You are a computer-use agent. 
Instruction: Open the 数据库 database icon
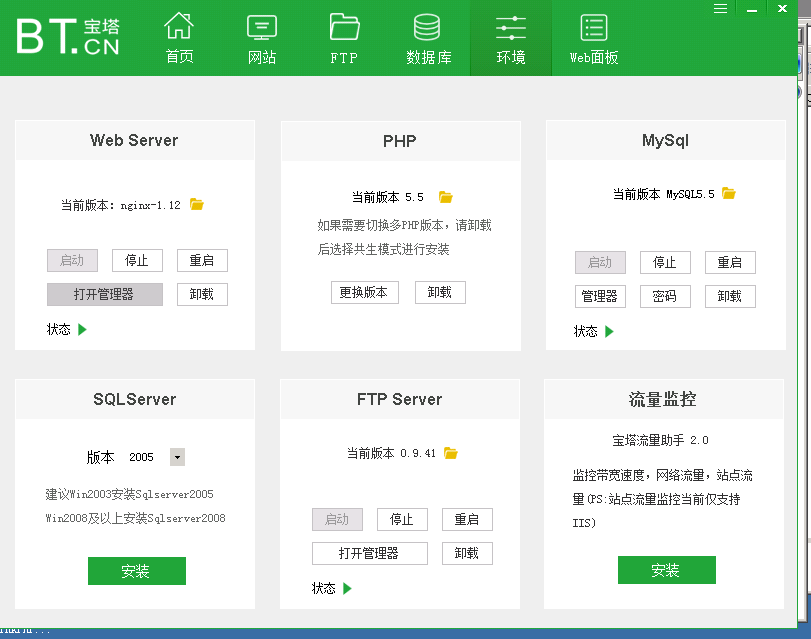point(427,27)
